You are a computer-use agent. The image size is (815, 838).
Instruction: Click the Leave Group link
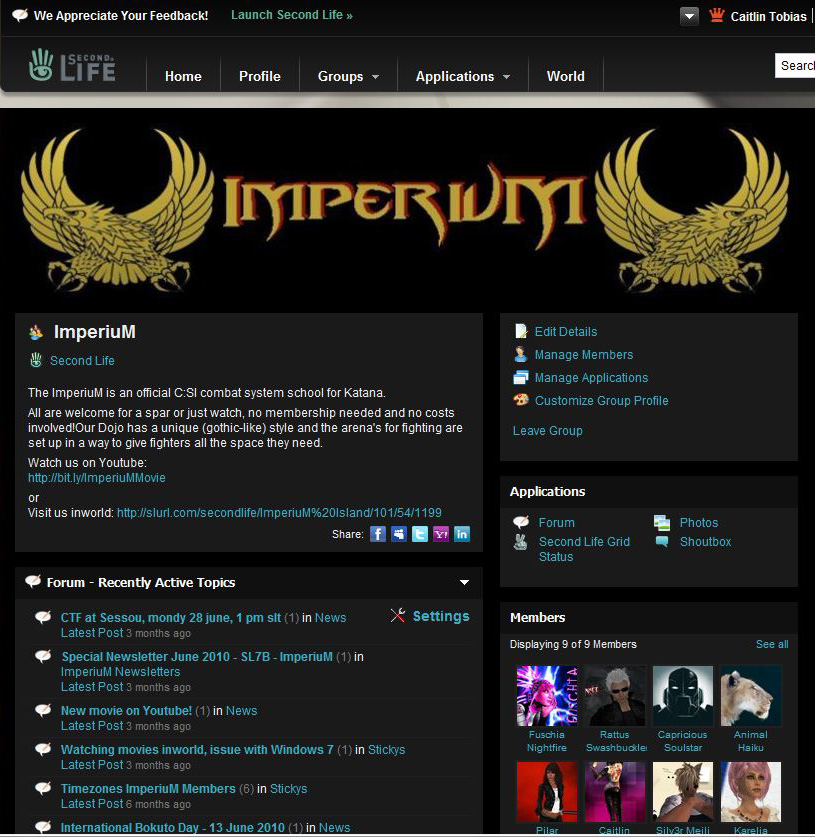(x=547, y=430)
